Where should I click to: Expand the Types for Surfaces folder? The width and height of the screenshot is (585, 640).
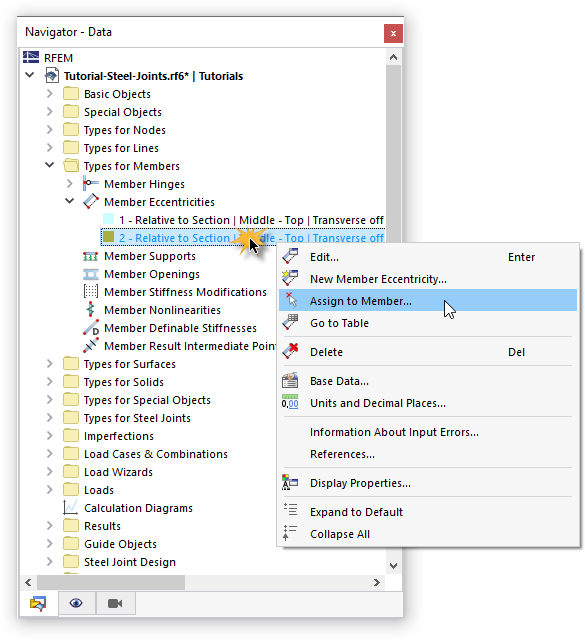(49, 363)
